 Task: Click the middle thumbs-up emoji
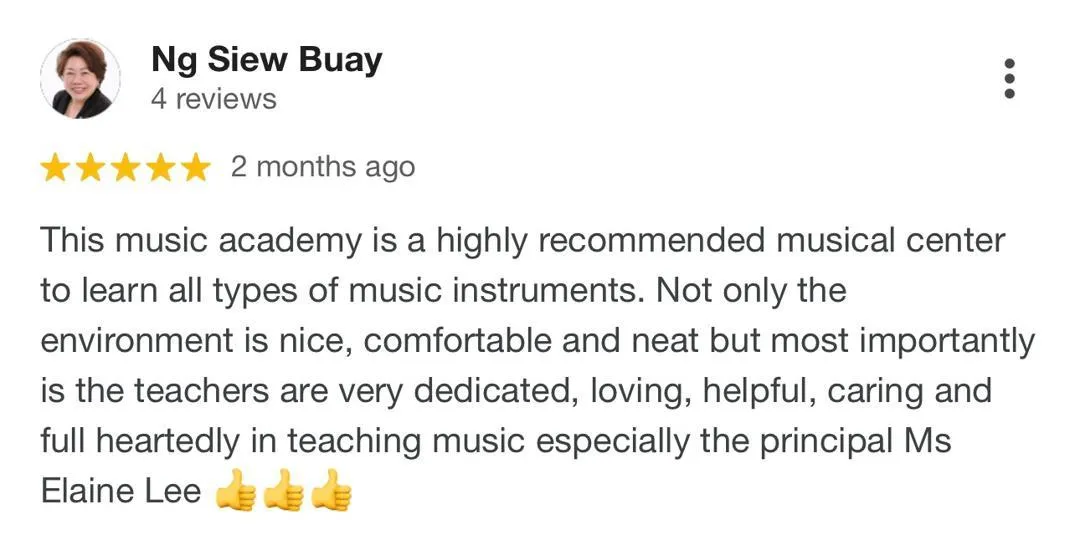tap(284, 490)
